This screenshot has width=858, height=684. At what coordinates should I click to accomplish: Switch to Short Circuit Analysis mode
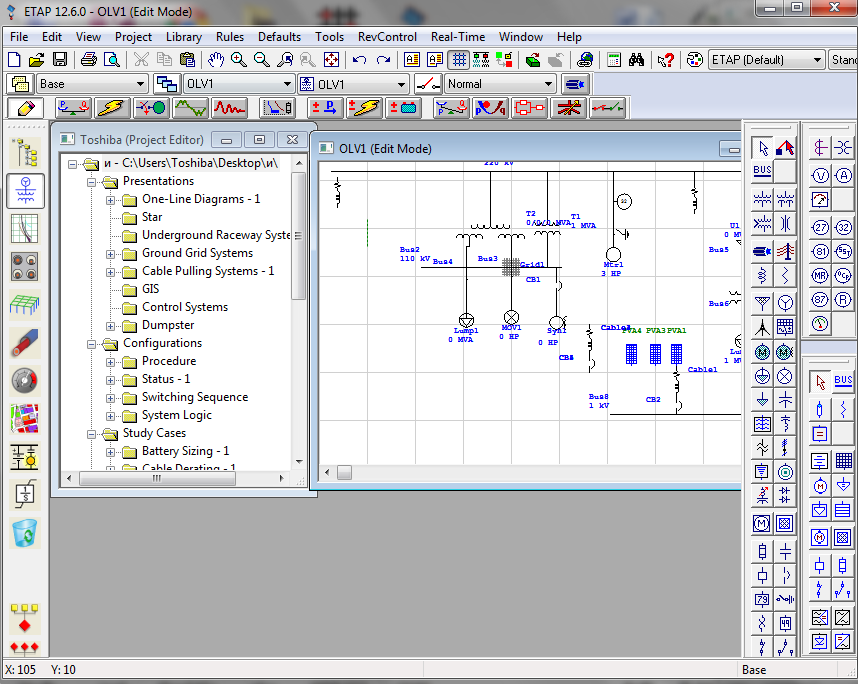click(112, 108)
